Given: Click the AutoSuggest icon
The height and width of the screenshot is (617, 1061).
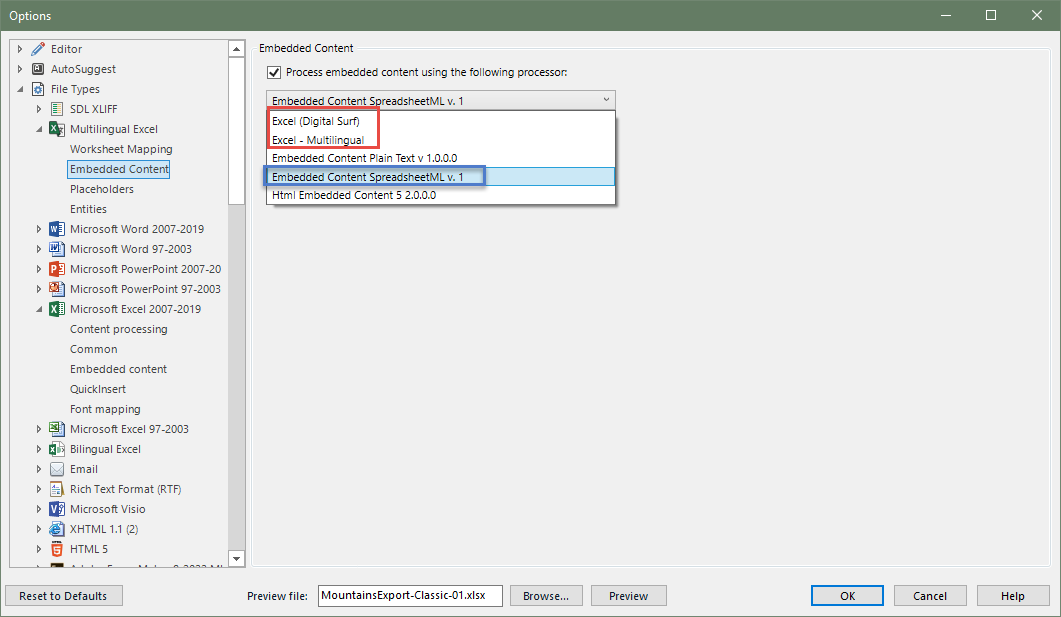Looking at the screenshot, I should [38, 69].
